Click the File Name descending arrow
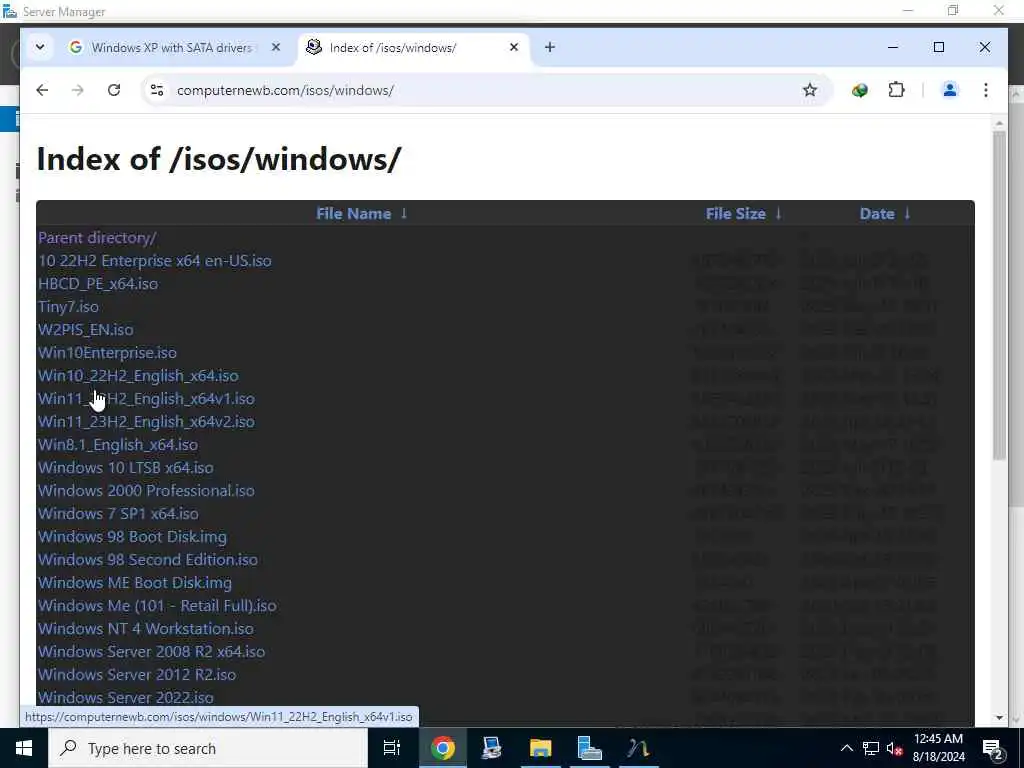Screen dimensions: 1024x768 pyautogui.click(x=404, y=214)
